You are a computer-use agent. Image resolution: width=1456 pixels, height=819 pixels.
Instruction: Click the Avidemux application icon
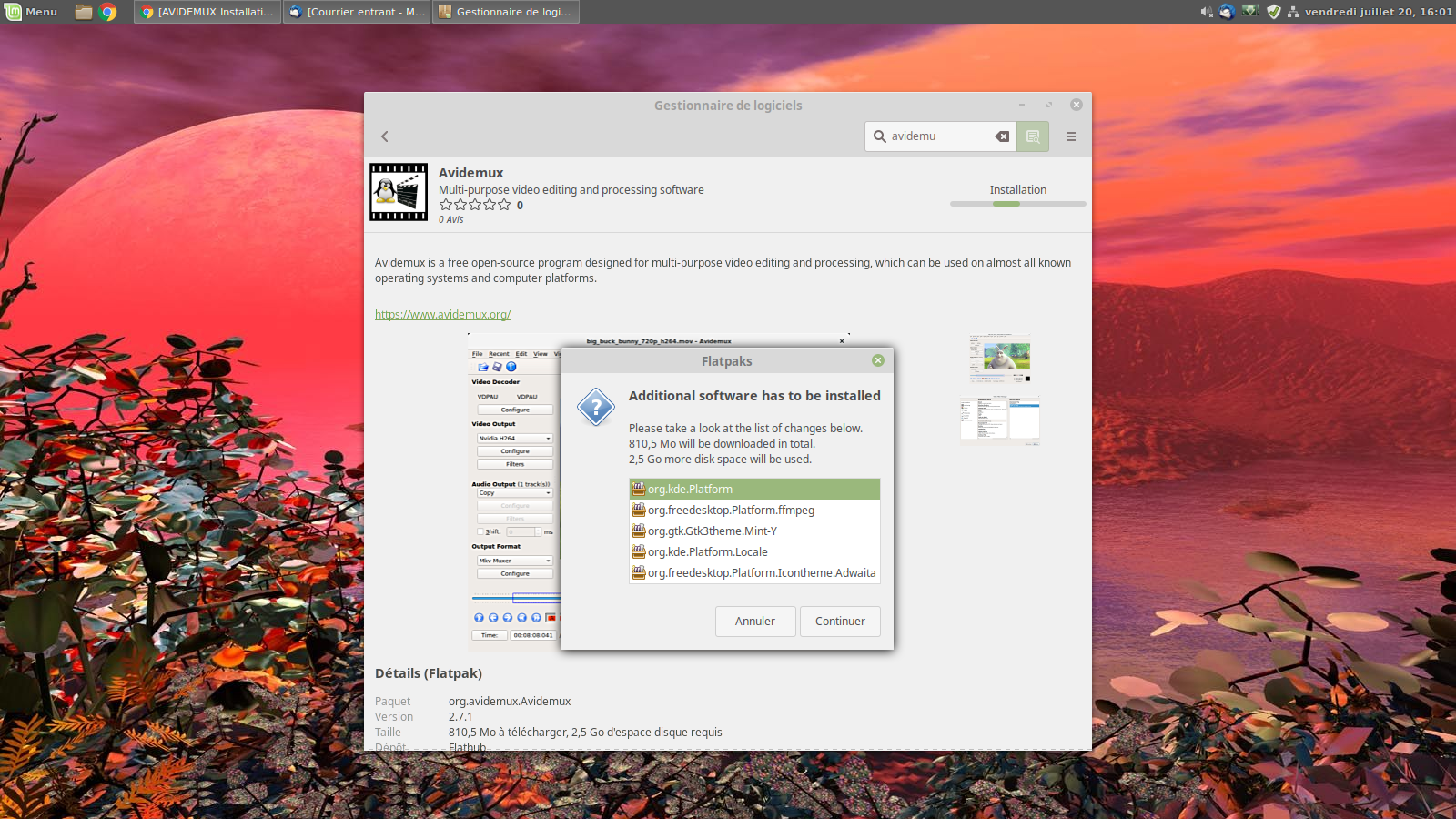point(399,192)
